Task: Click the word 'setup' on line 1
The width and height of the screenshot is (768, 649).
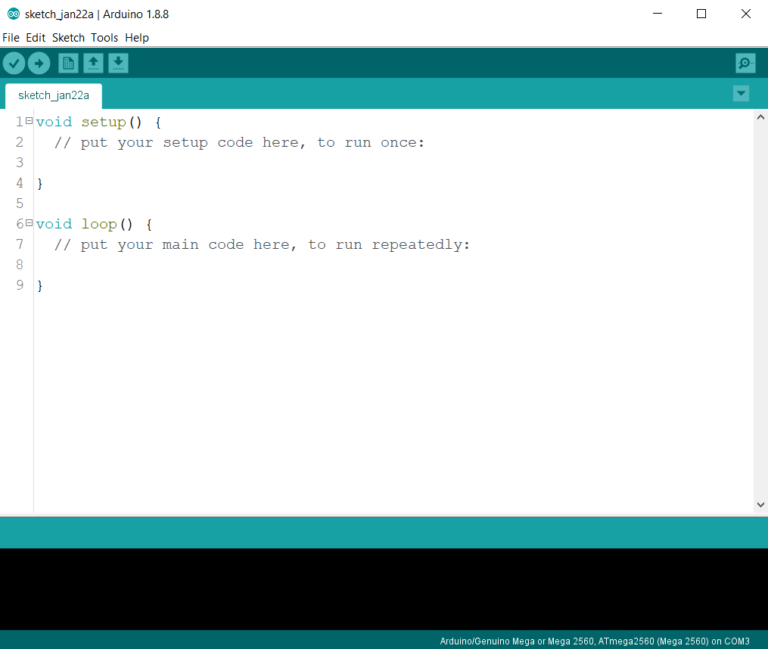Action: tap(103, 122)
